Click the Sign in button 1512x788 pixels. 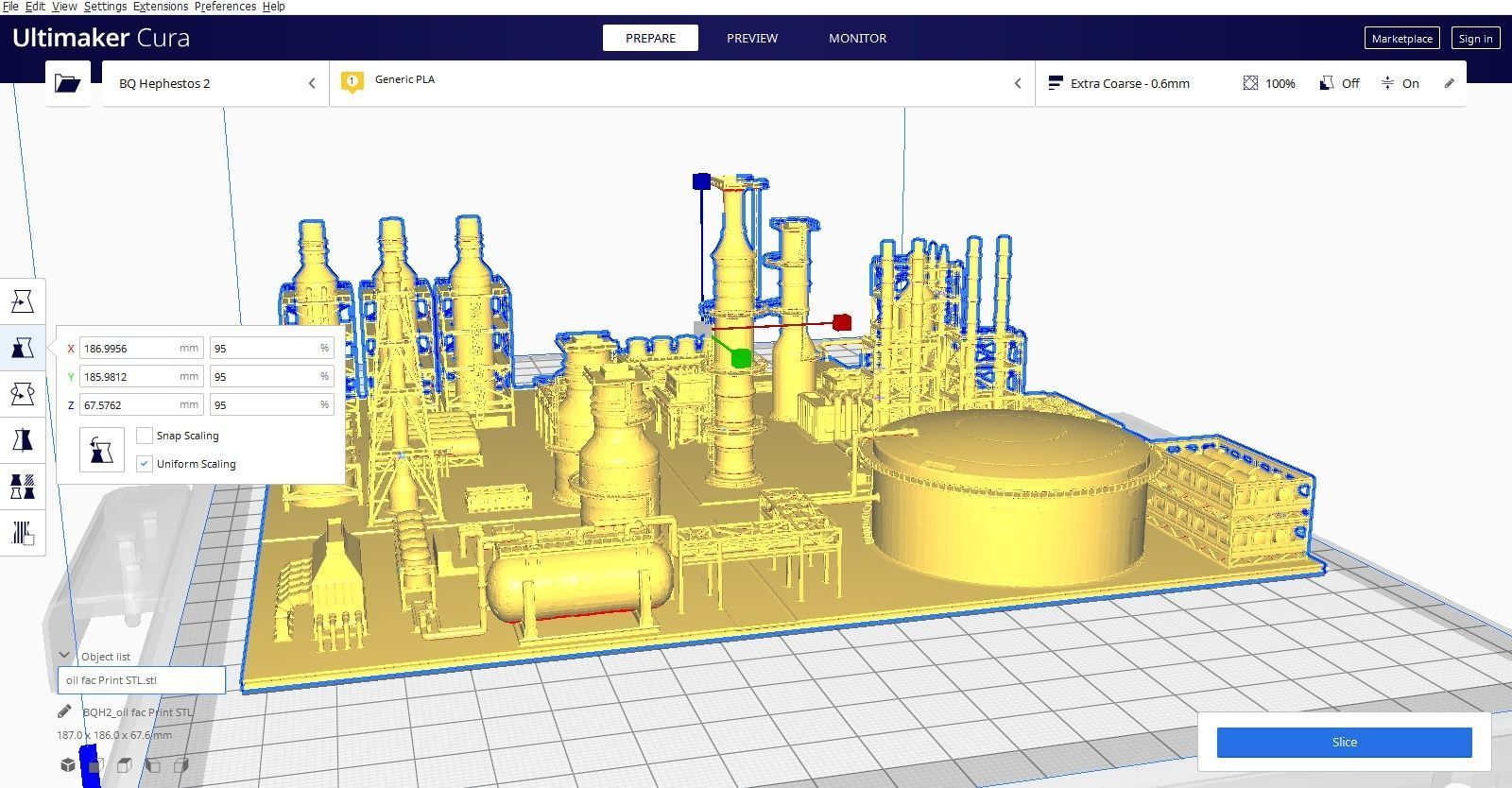1475,38
